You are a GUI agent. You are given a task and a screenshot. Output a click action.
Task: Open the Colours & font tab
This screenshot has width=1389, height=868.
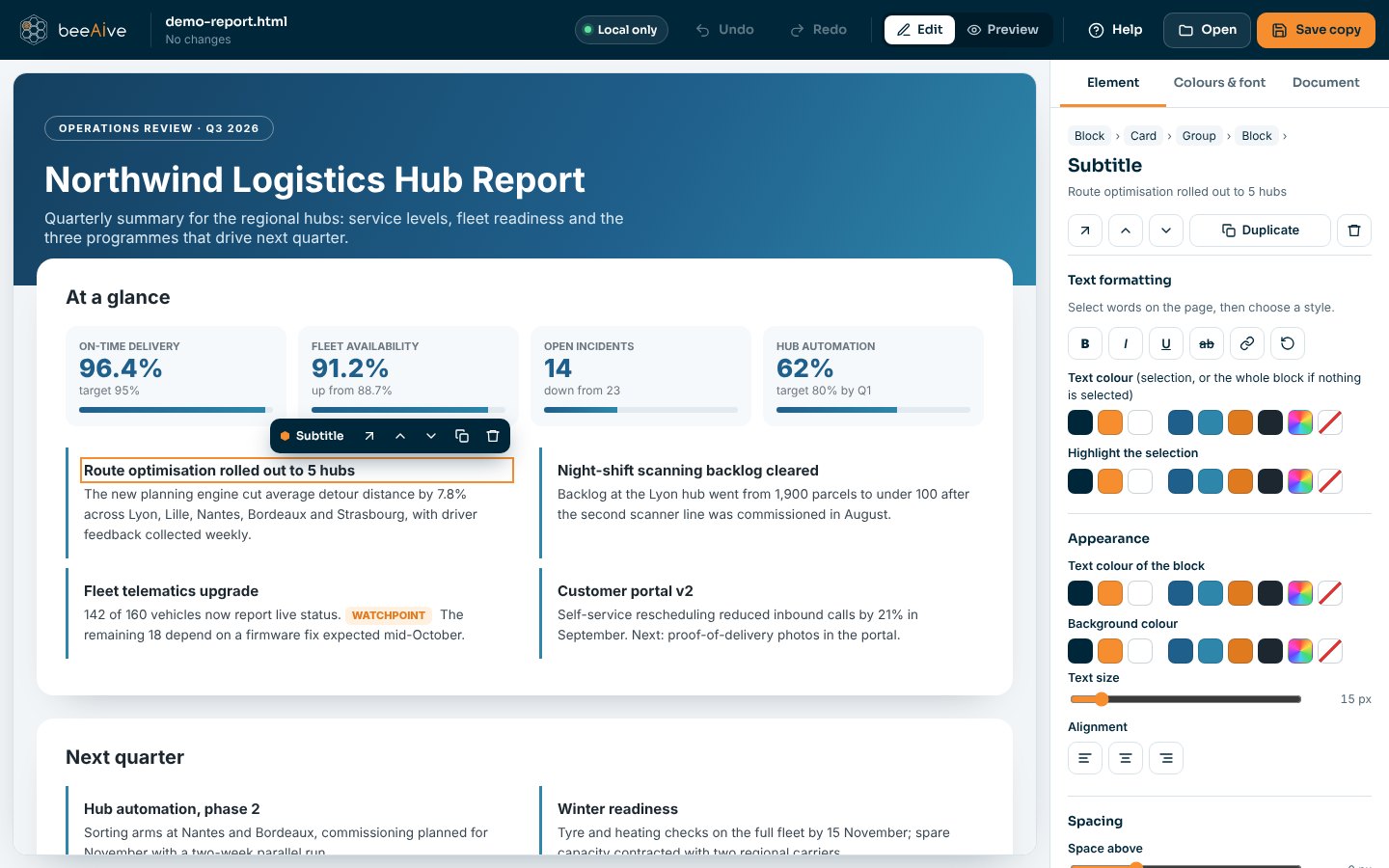click(1219, 83)
